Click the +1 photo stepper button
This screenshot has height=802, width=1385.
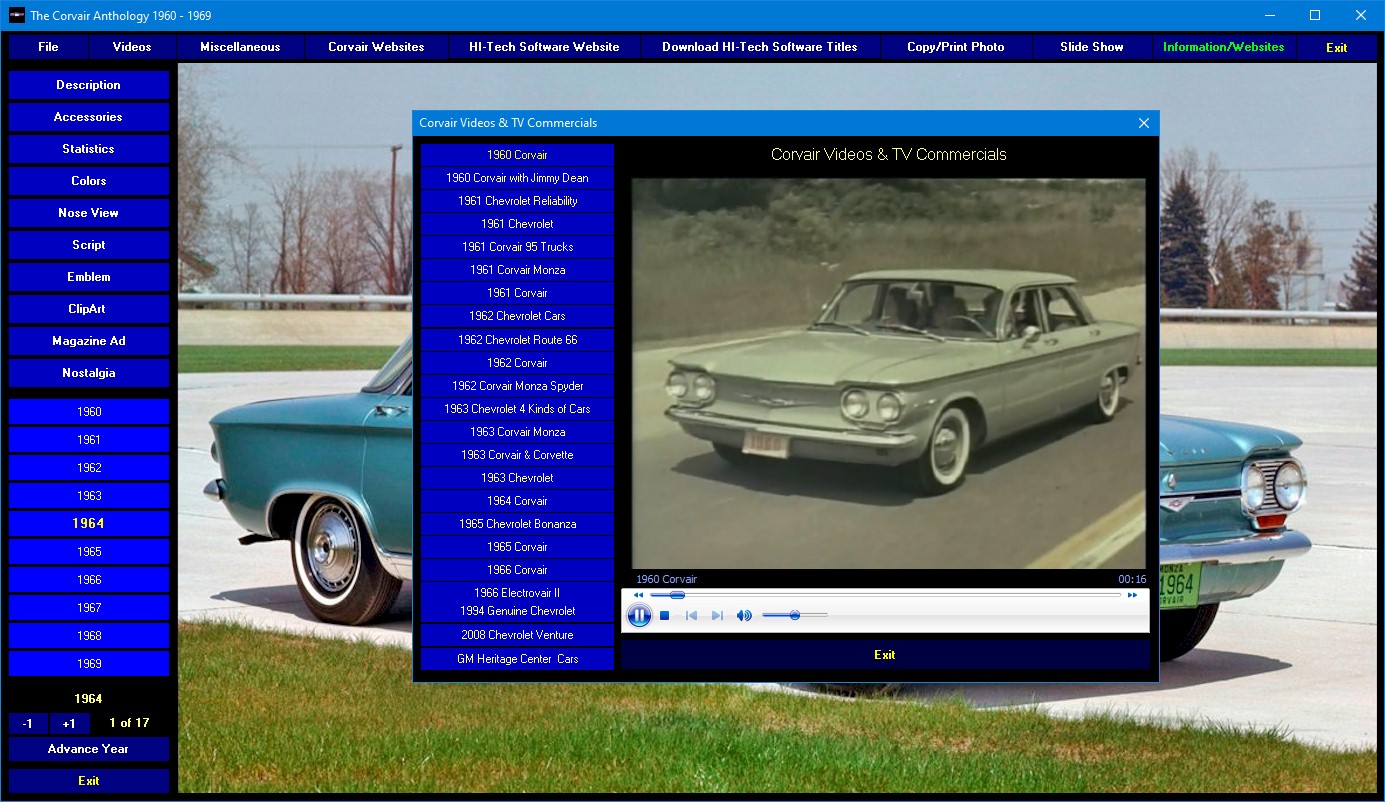pos(69,723)
